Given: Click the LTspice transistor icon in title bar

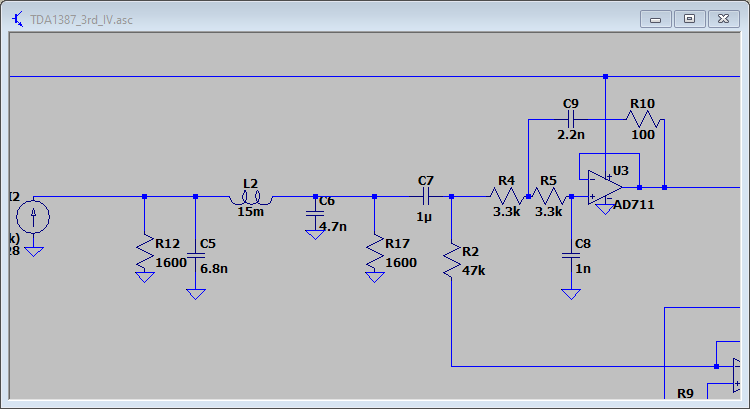Looking at the screenshot, I should tap(17, 20).
